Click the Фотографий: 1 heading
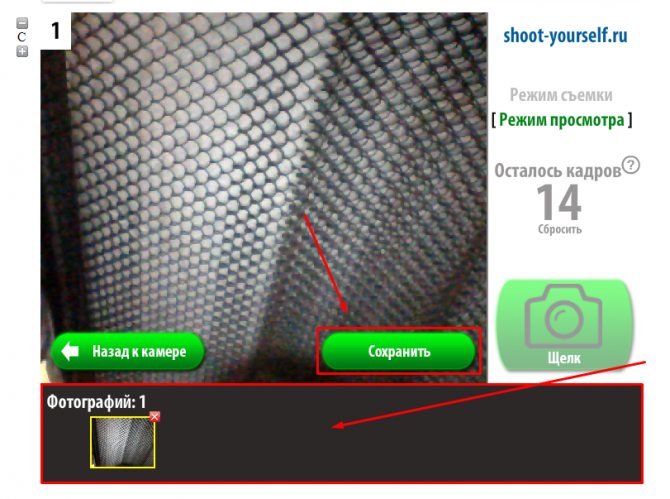 [96, 402]
